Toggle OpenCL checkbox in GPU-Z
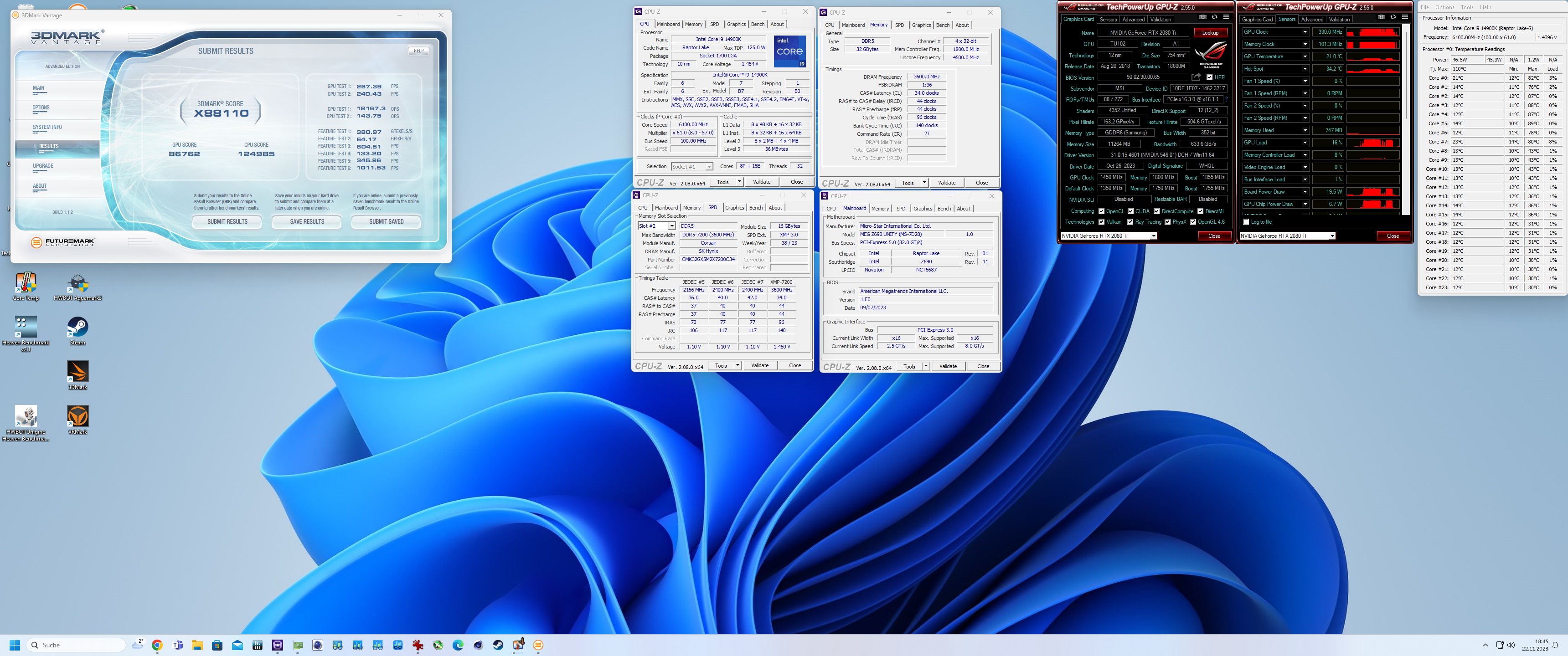1568x656 pixels. pos(1101,211)
